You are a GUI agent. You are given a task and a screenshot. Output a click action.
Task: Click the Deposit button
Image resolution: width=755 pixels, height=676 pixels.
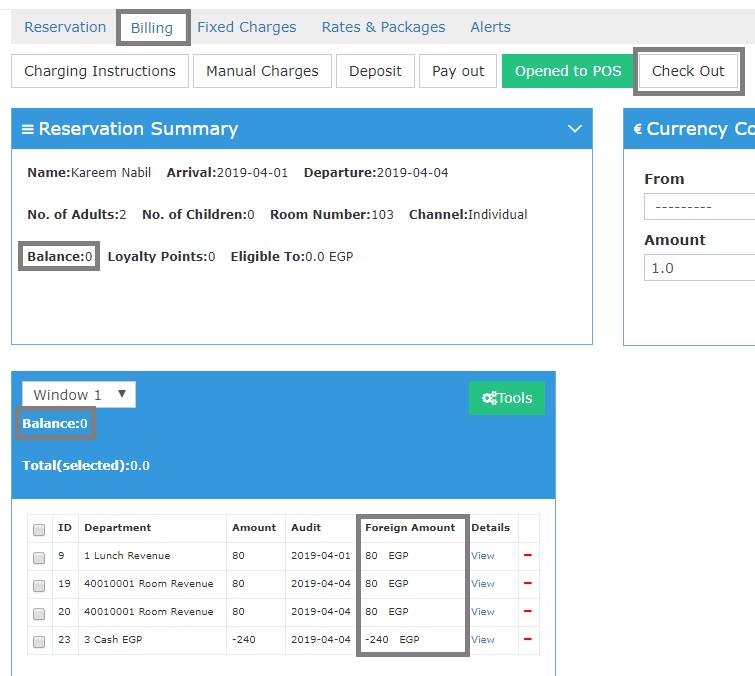pos(375,71)
